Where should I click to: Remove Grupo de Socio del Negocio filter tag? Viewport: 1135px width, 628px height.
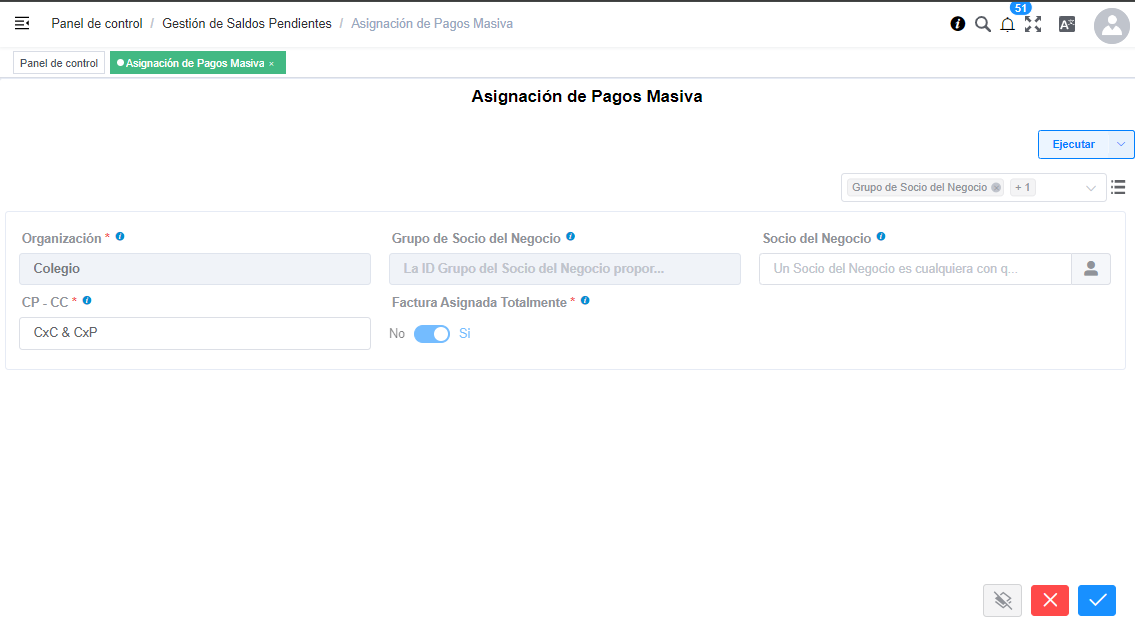(996, 187)
